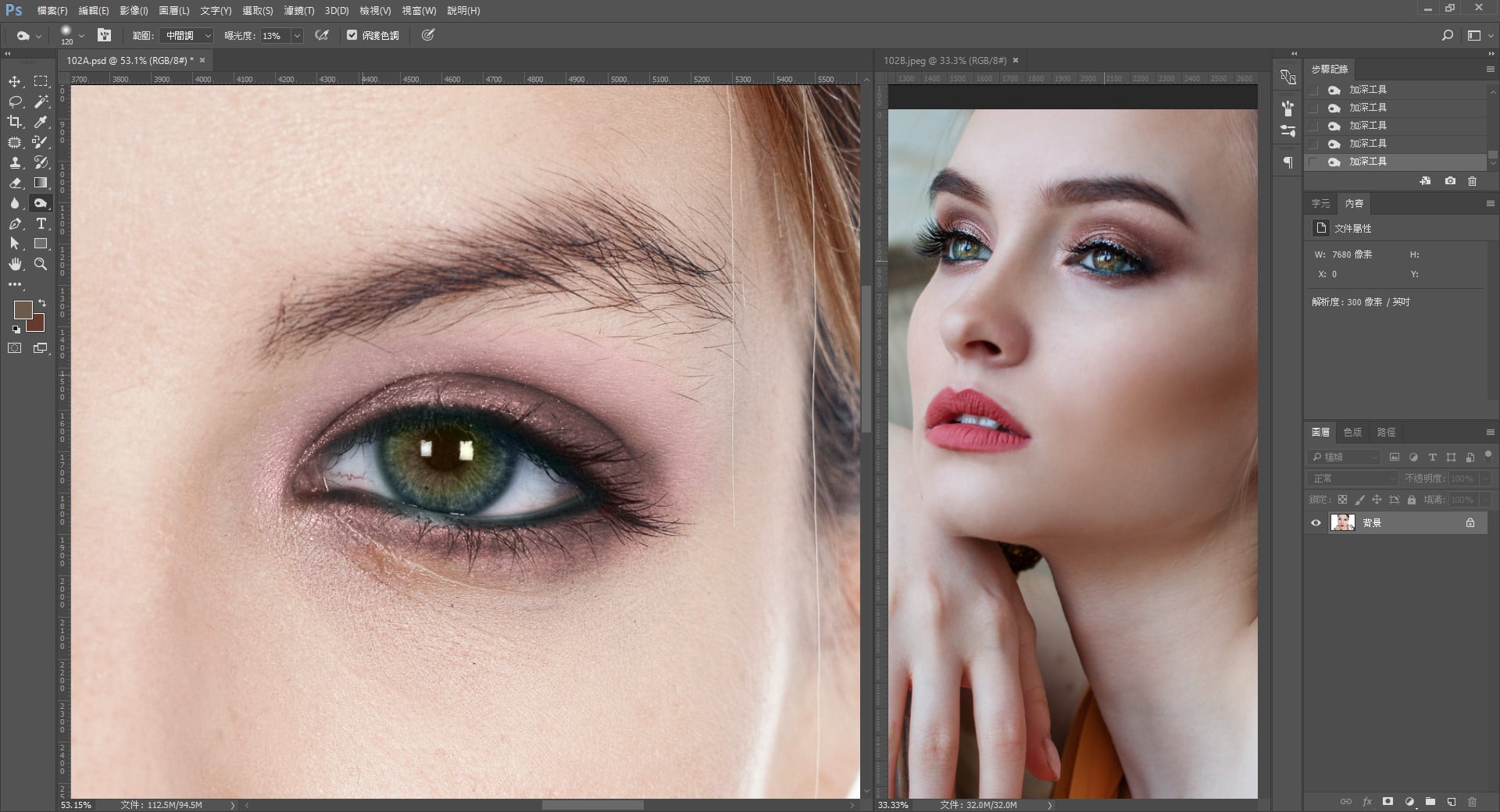1500x812 pixels.
Task: Select the first 加深工具 history step
Action: coord(1367,90)
